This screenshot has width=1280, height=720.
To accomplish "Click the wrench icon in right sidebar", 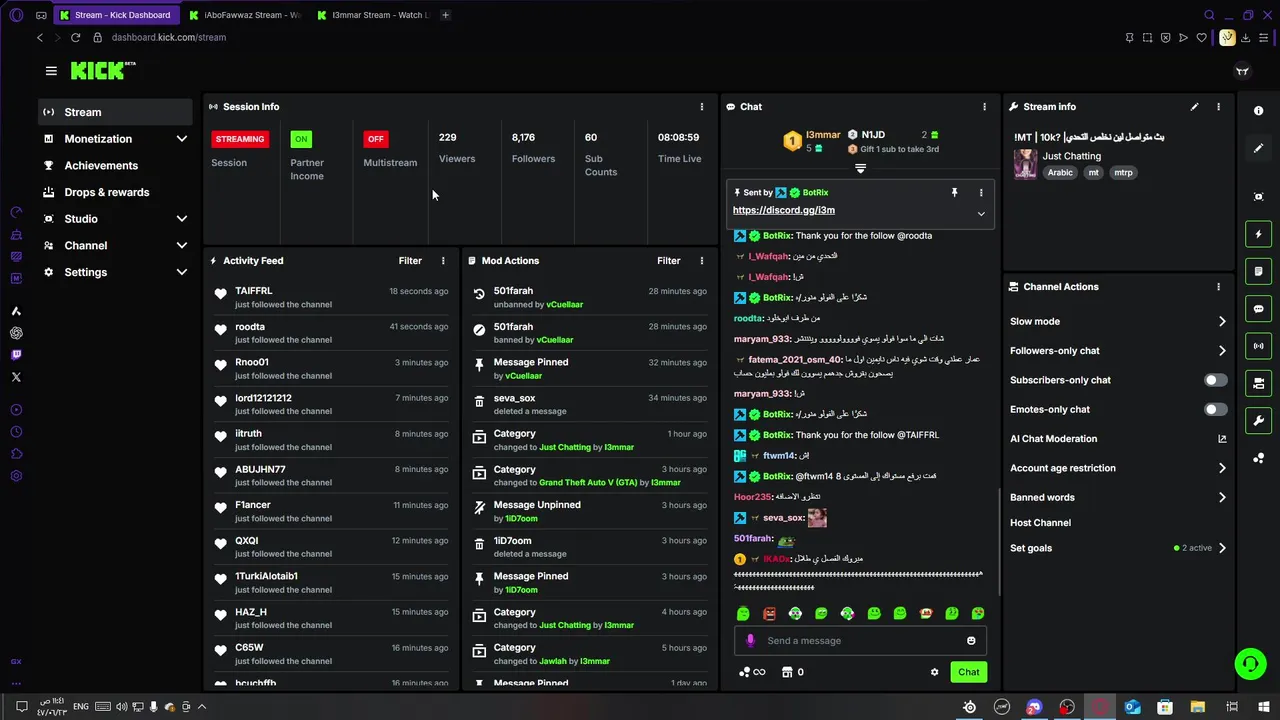I will point(1258,420).
